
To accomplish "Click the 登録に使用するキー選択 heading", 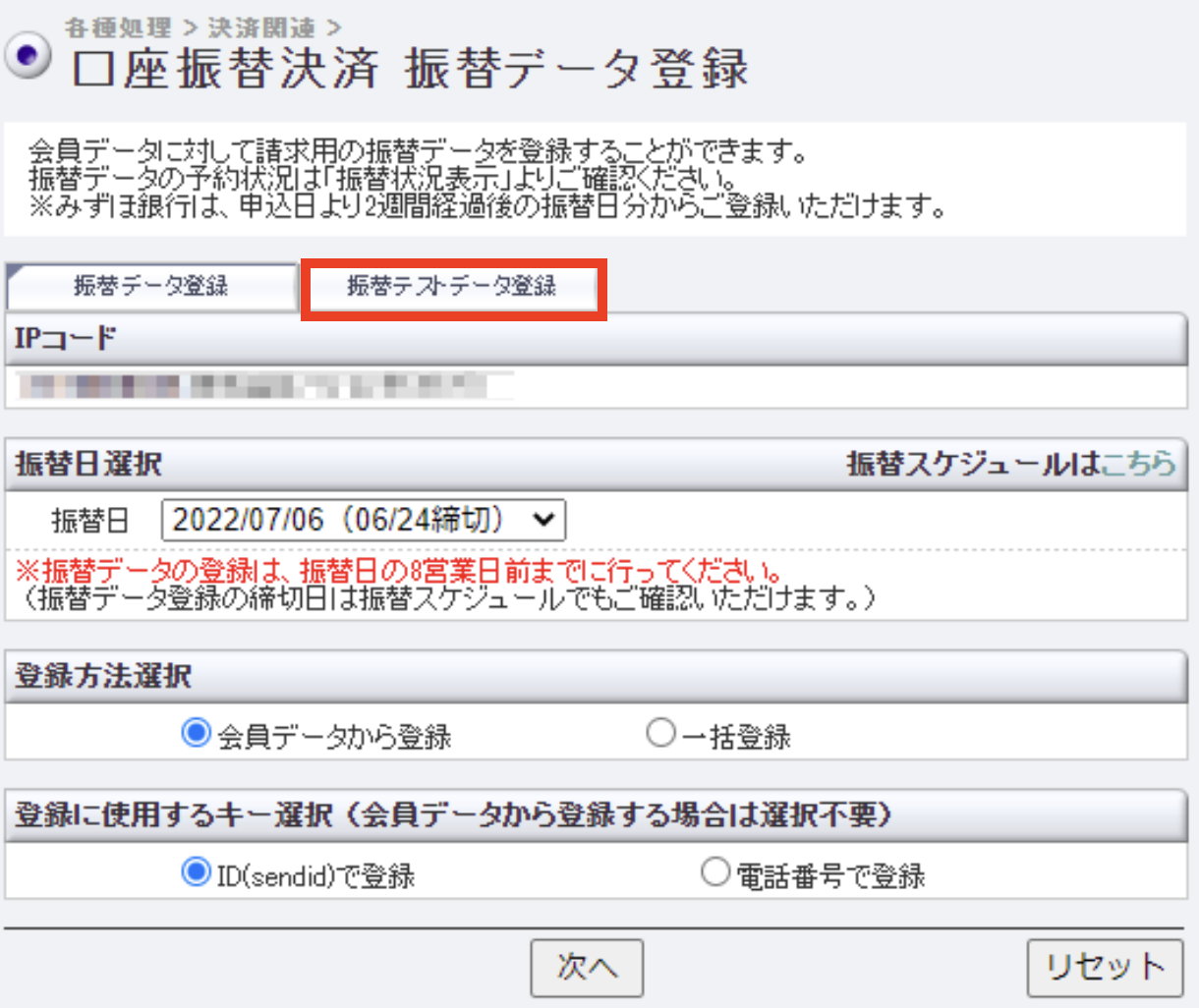I will (x=453, y=814).
